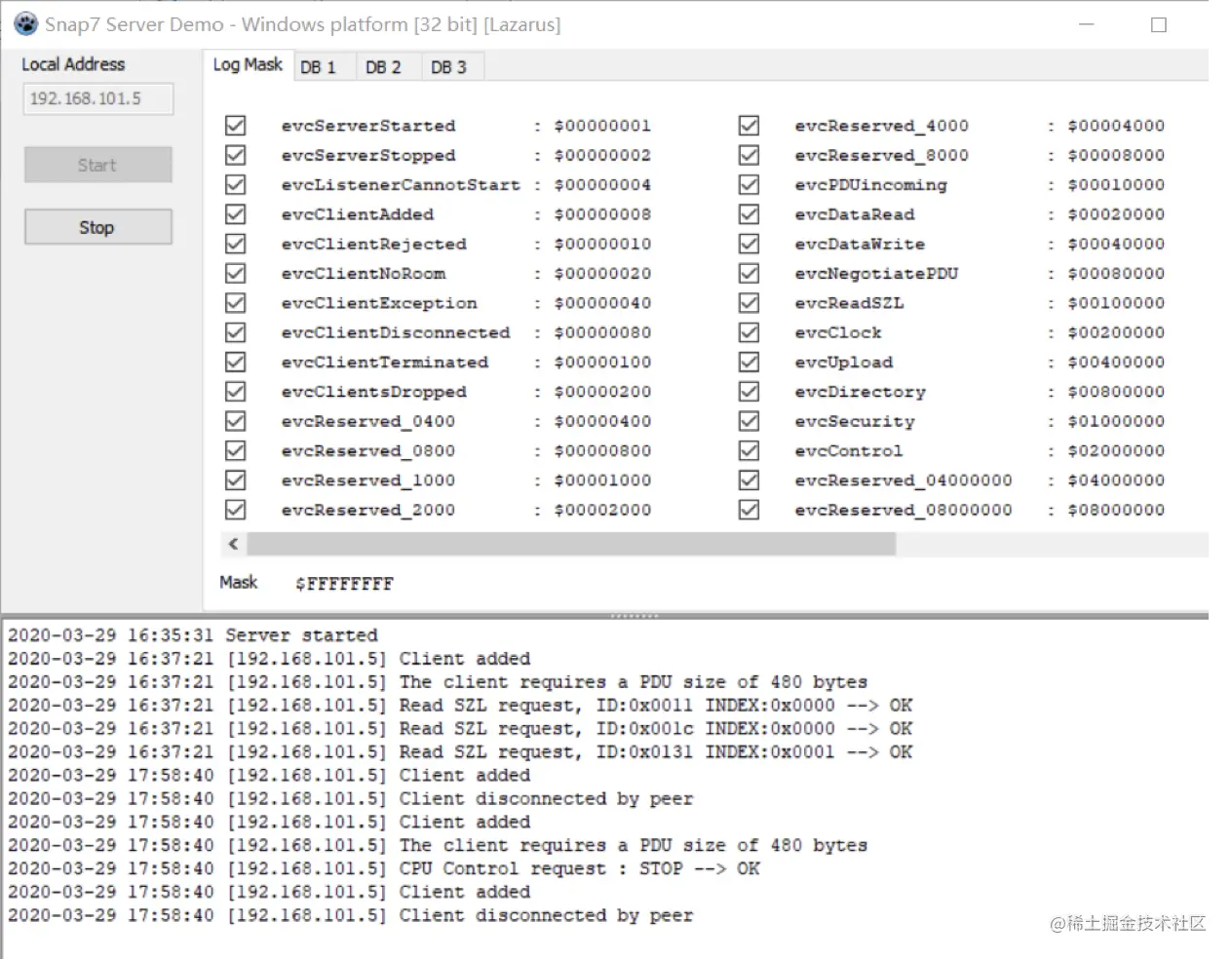Minimize the Snap7 Server Demo window
The image size is (1232, 959).
(1088, 24)
